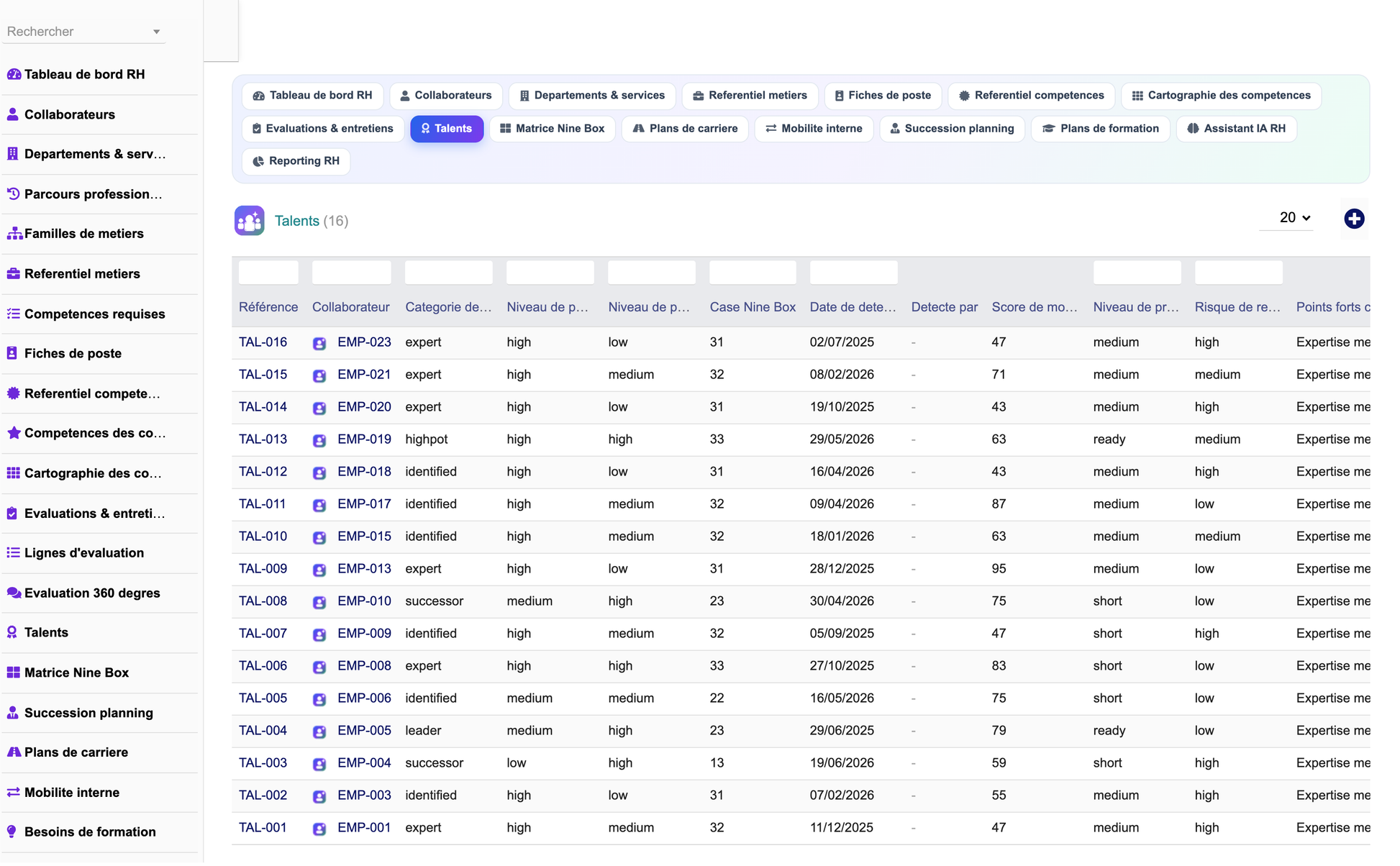The width and height of the screenshot is (1400, 866).
Task: Click the Besoins de formation lightbulb icon
Action: (x=12, y=832)
